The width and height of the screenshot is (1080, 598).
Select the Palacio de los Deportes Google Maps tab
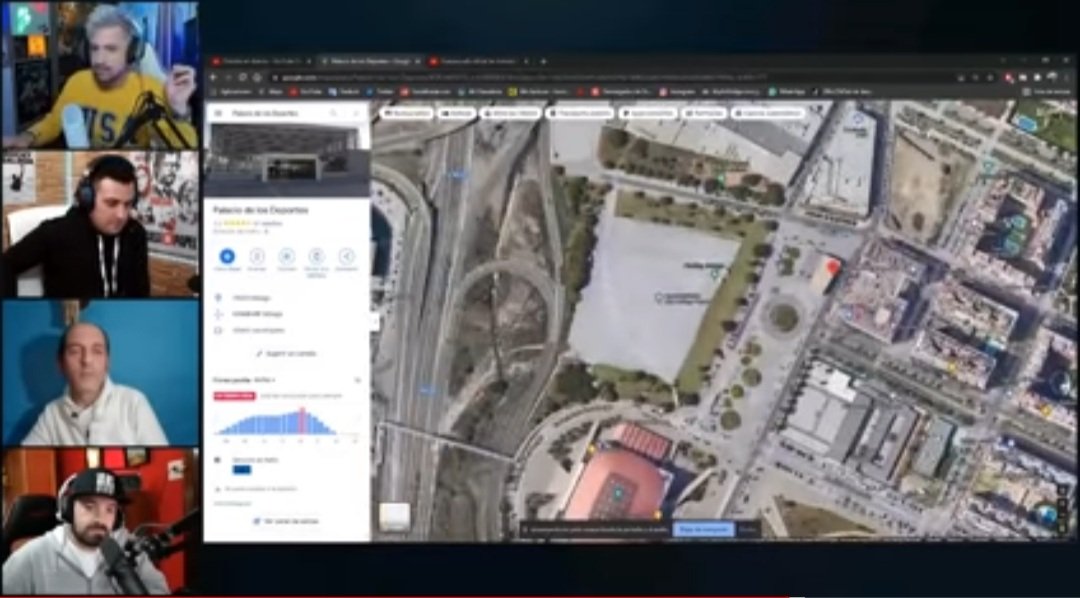tap(369, 61)
